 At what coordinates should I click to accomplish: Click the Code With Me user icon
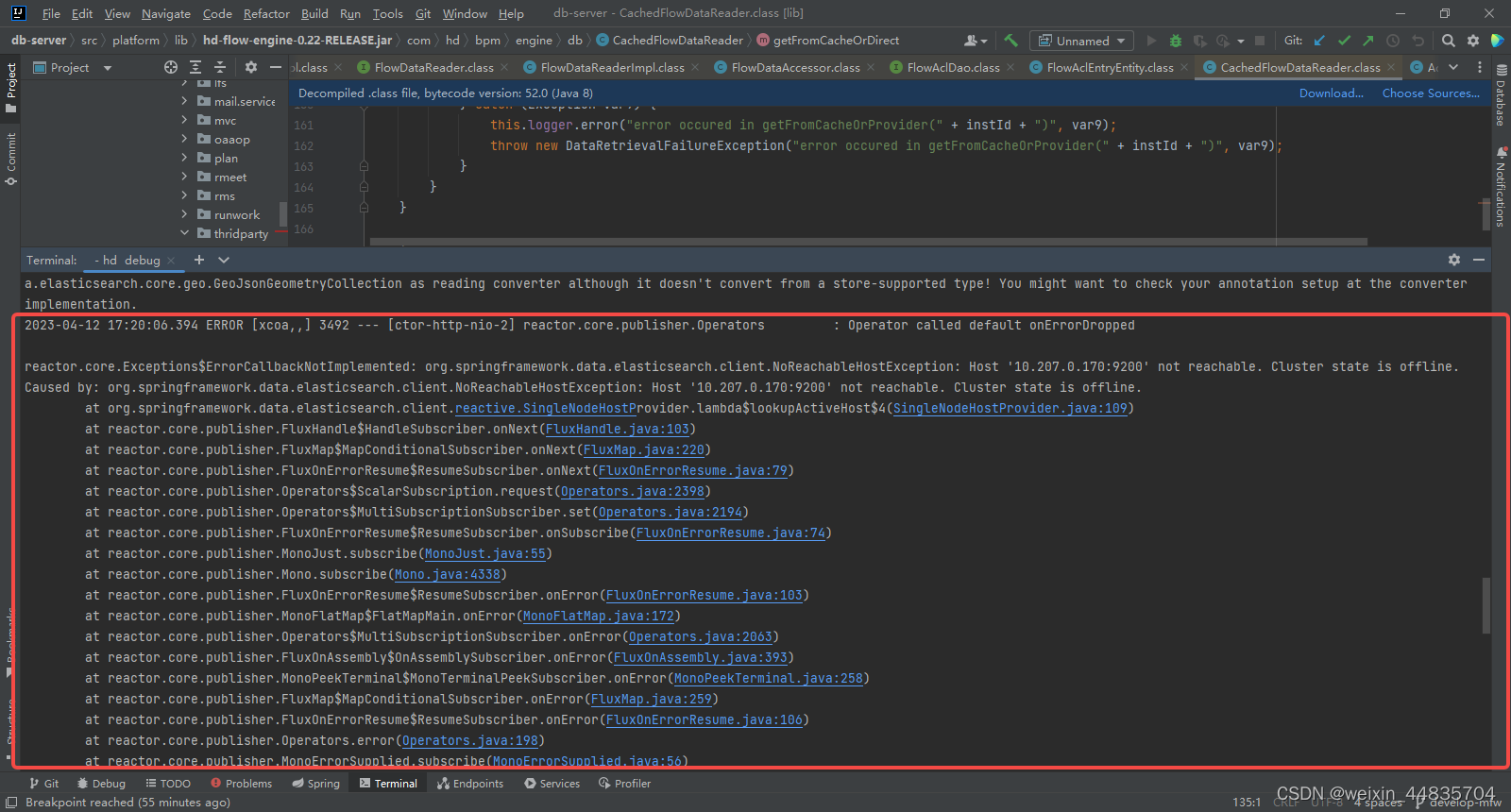[x=975, y=41]
